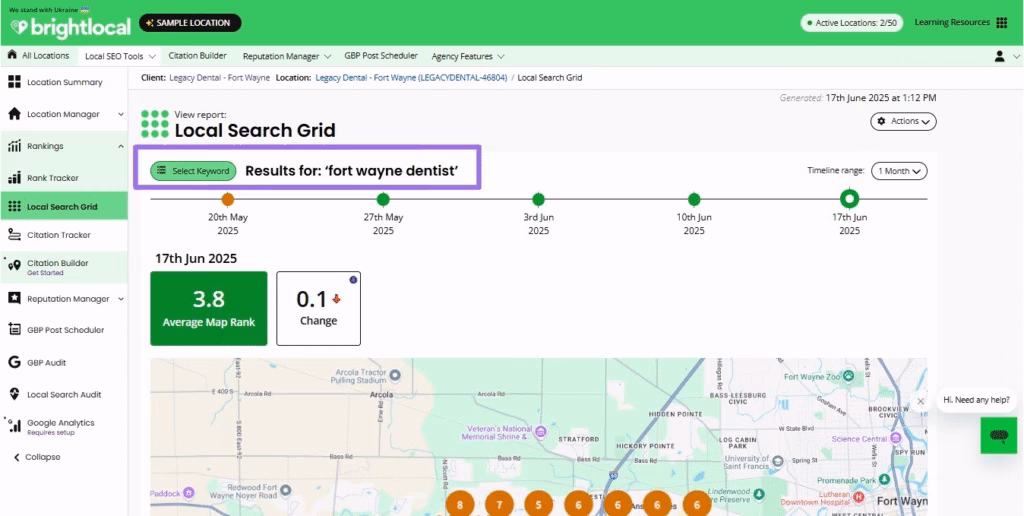
Task: Open GBP Audit from sidebar
Action: point(46,362)
